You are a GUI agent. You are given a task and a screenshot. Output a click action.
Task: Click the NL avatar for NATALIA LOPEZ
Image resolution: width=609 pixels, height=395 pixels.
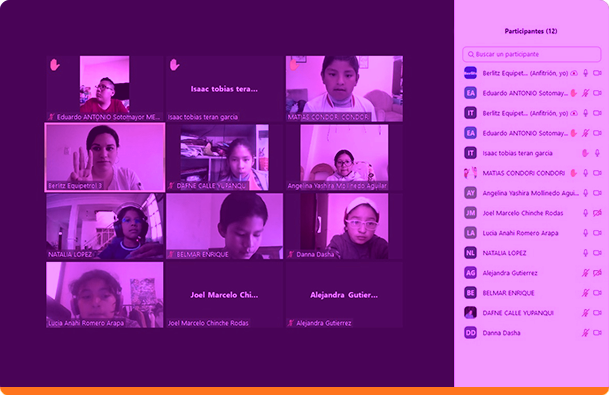click(470, 253)
